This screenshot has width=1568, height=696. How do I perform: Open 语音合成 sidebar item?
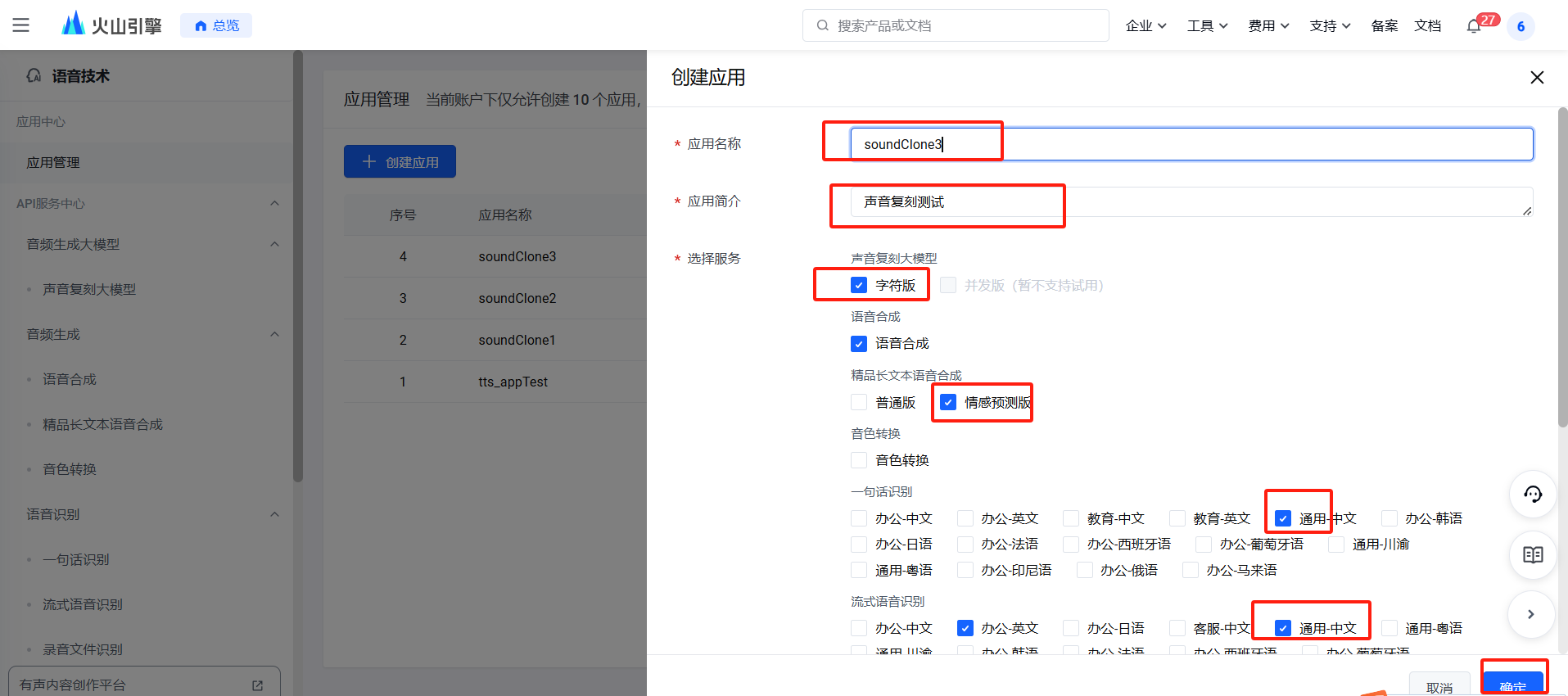70,379
